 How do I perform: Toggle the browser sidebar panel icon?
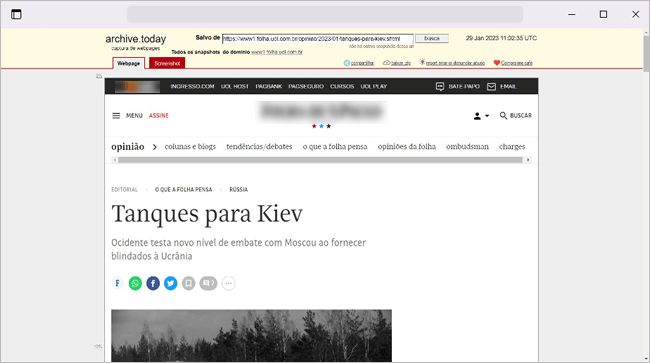(x=16, y=15)
